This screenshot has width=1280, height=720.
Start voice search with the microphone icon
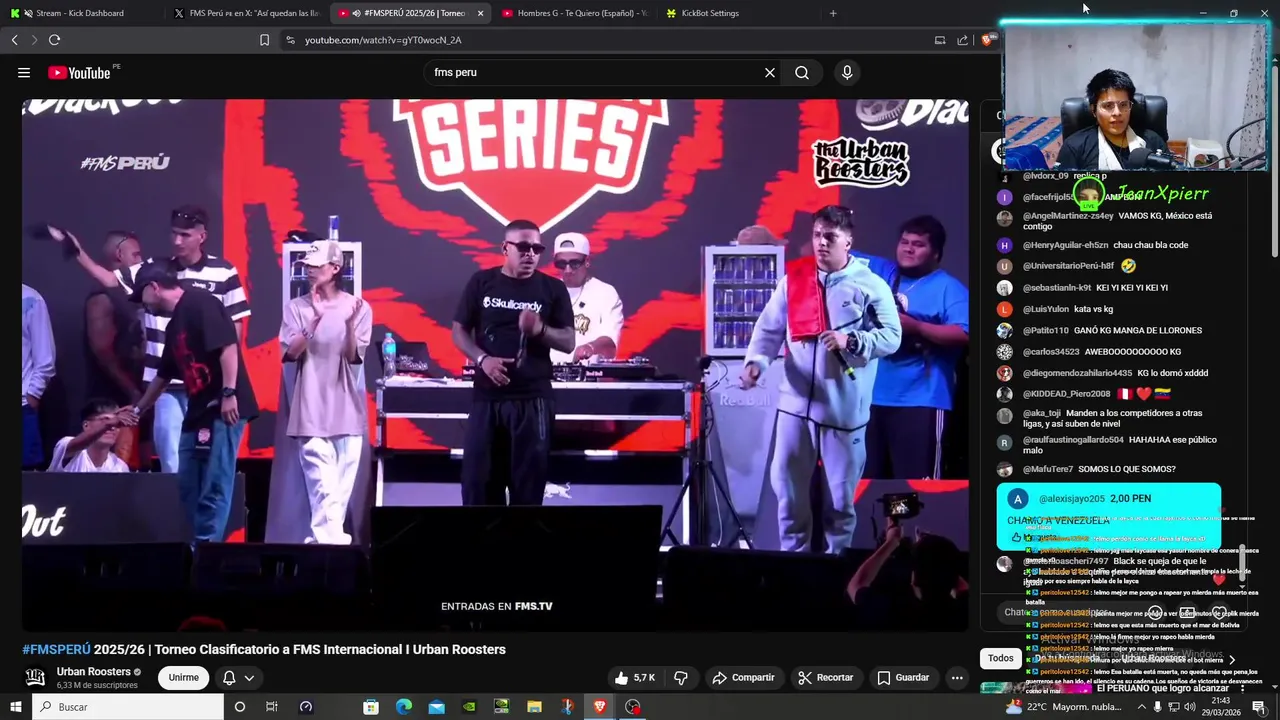pyautogui.click(x=847, y=72)
